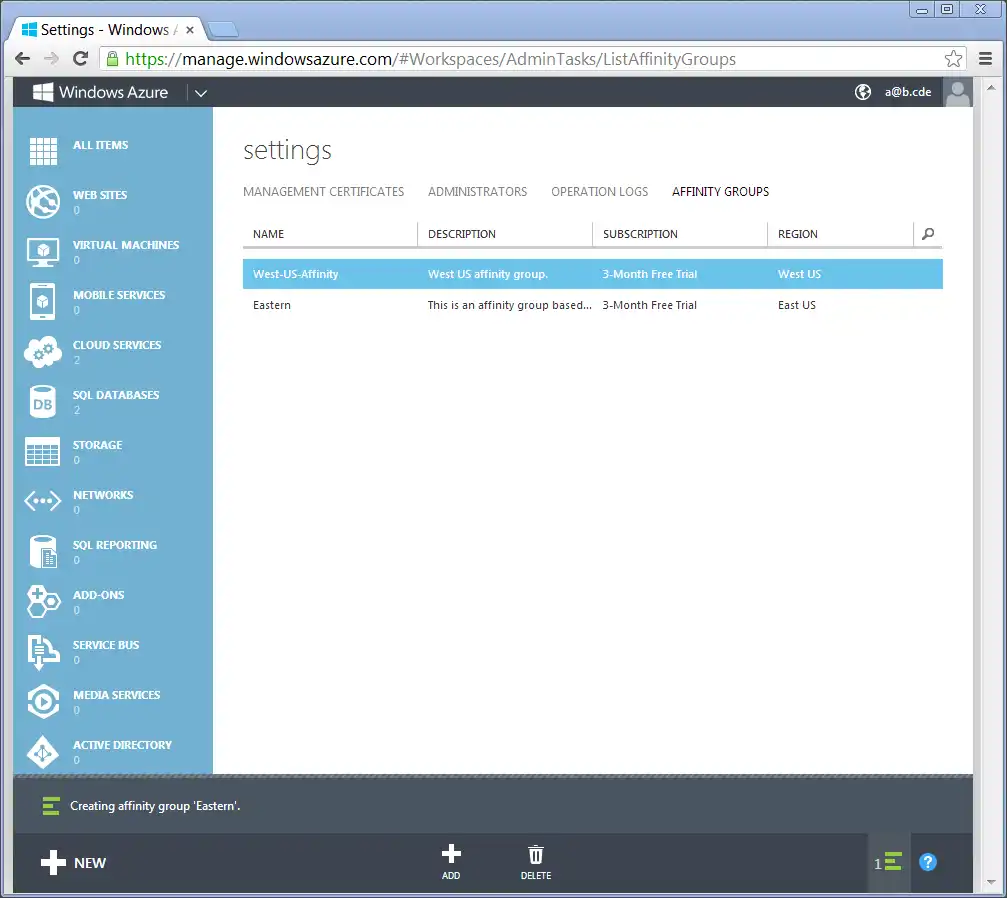Click the browser reload button
The image size is (1007, 898).
(x=80, y=59)
